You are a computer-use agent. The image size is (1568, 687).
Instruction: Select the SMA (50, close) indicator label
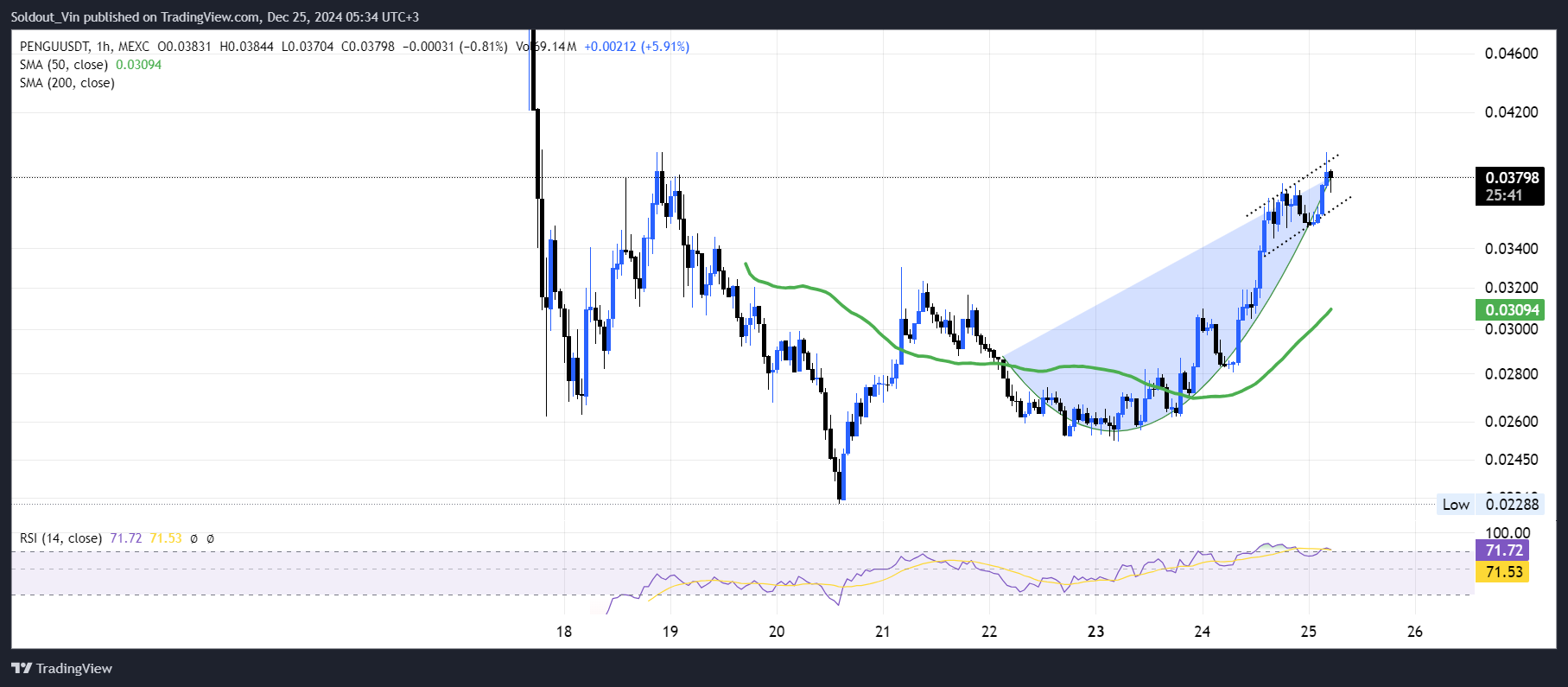point(64,65)
